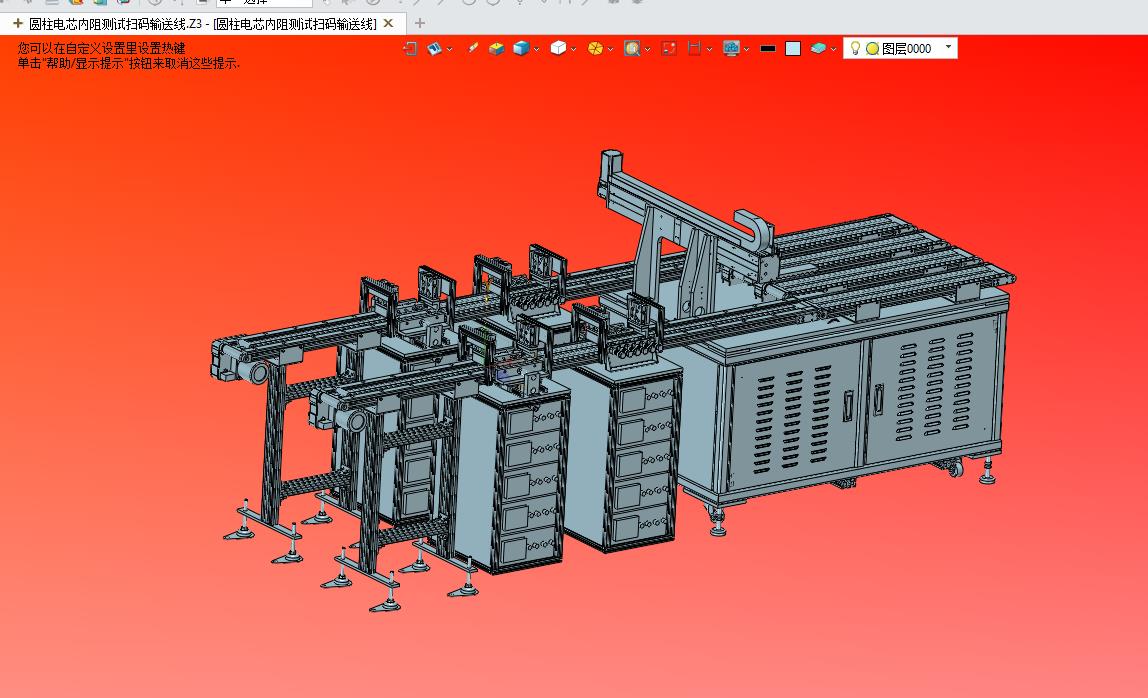
Task: Click the orange section view icon
Action: (595, 48)
